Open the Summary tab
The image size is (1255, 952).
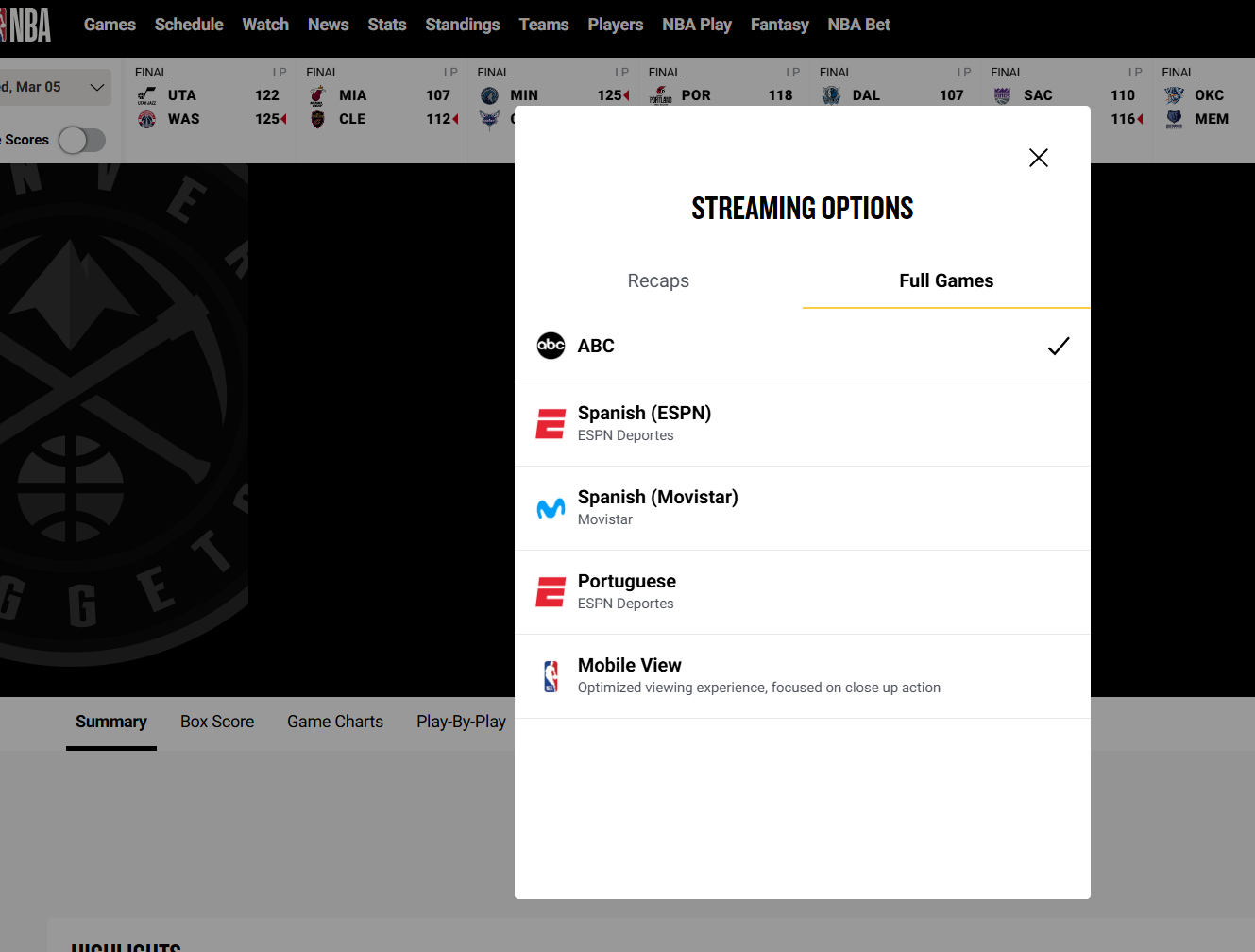(x=111, y=722)
